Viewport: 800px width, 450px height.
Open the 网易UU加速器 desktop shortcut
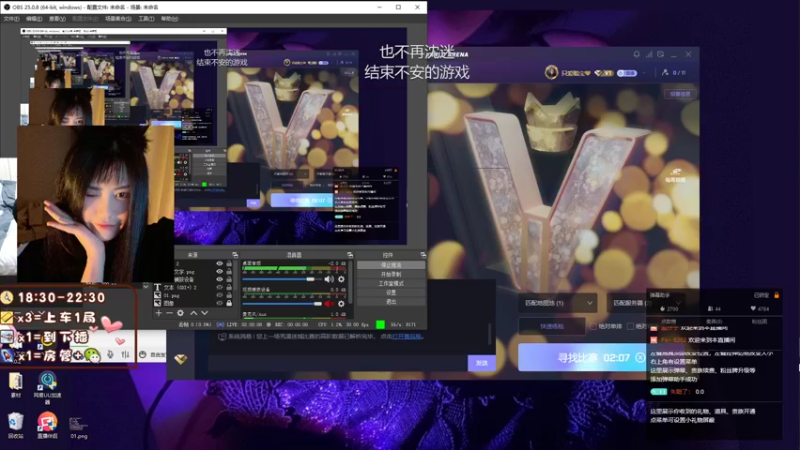(x=47, y=388)
